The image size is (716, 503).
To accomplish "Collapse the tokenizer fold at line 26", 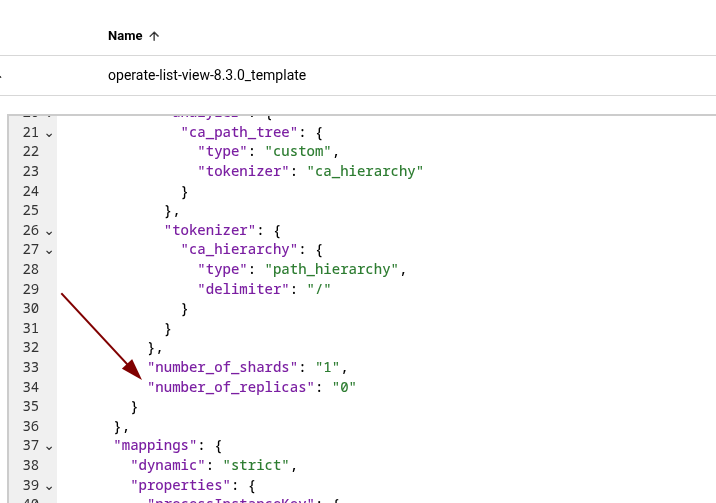I will point(49,232).
